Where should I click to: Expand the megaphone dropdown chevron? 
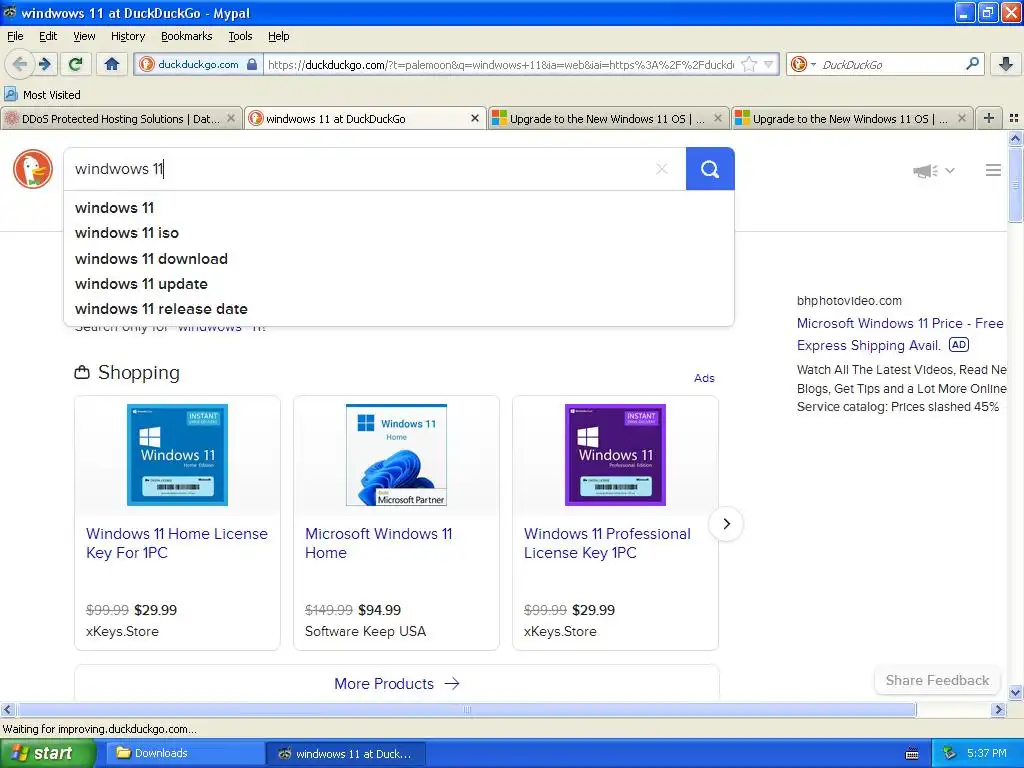[x=950, y=170]
